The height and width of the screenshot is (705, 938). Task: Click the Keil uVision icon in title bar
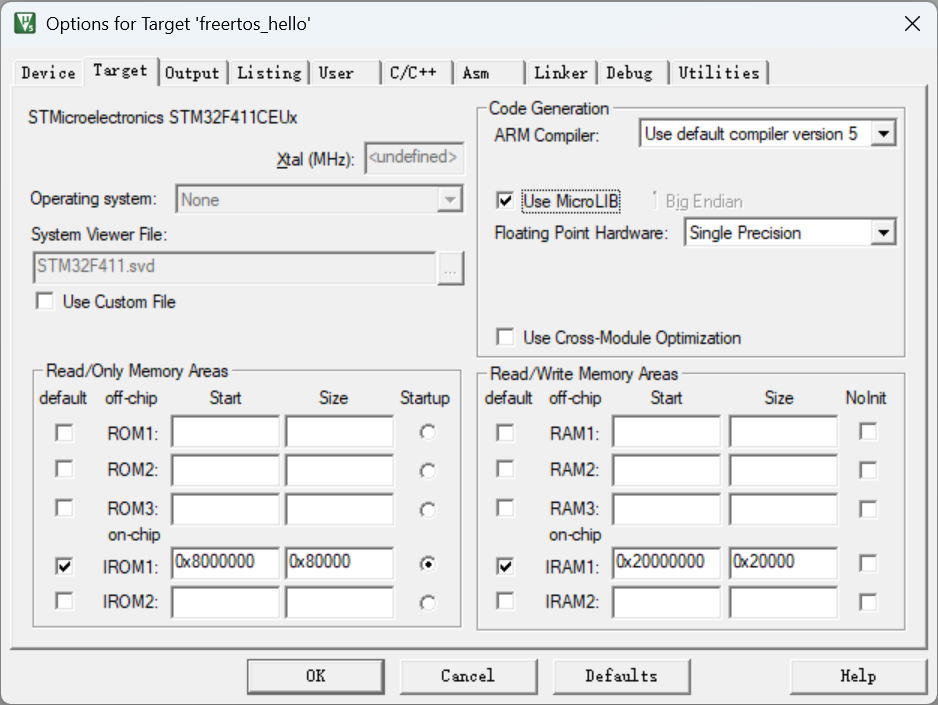(x=25, y=23)
